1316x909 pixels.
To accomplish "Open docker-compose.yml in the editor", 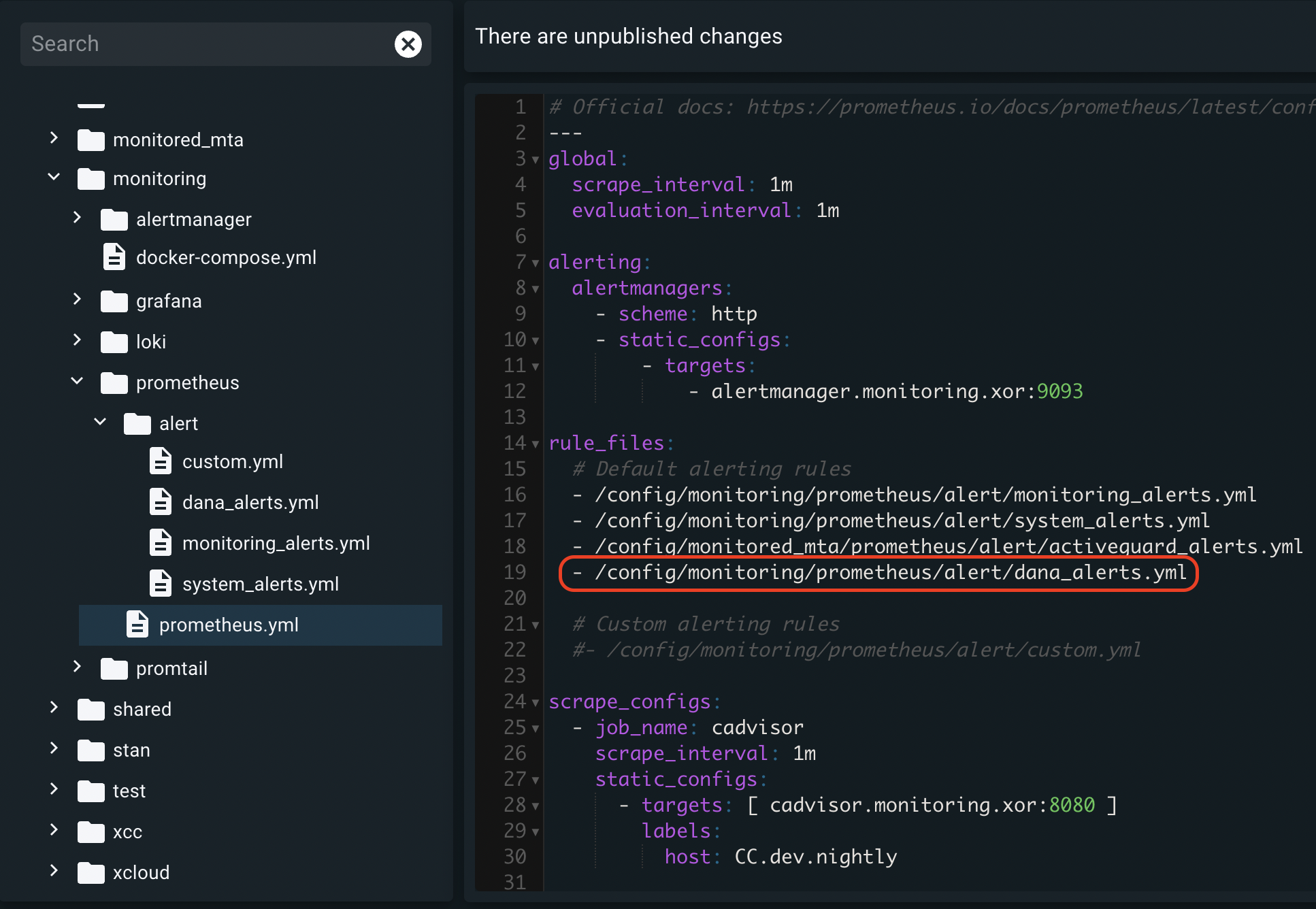I will pyautogui.click(x=226, y=258).
